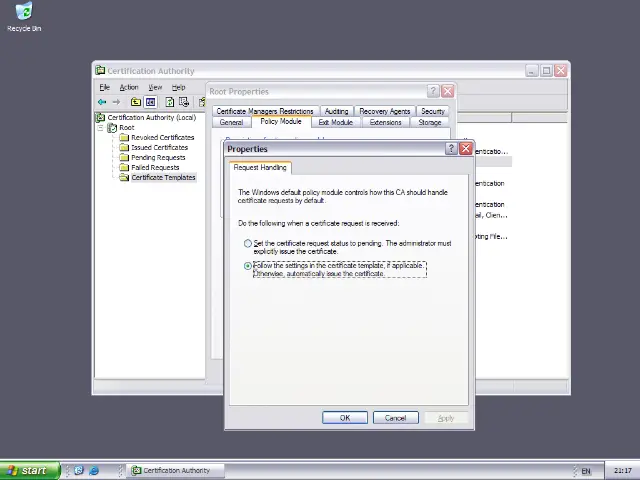Click Cancel in the Properties dialog
640x480 pixels.
click(395, 418)
